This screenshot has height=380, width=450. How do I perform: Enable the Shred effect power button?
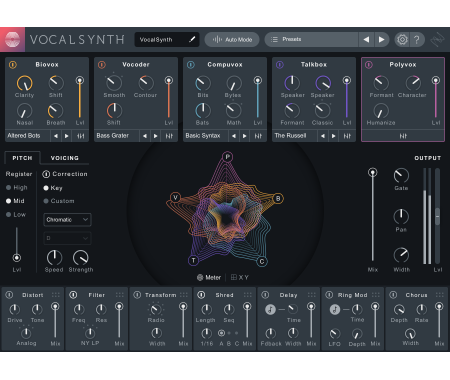click(201, 295)
